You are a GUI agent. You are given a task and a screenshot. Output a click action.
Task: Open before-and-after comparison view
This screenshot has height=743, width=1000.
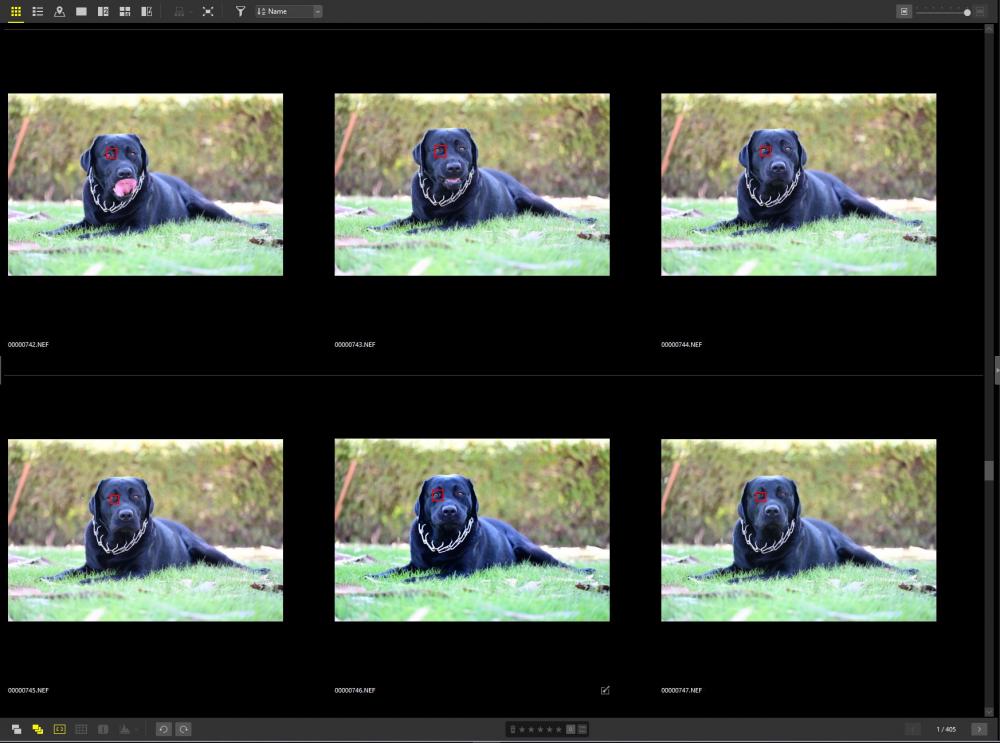146,11
